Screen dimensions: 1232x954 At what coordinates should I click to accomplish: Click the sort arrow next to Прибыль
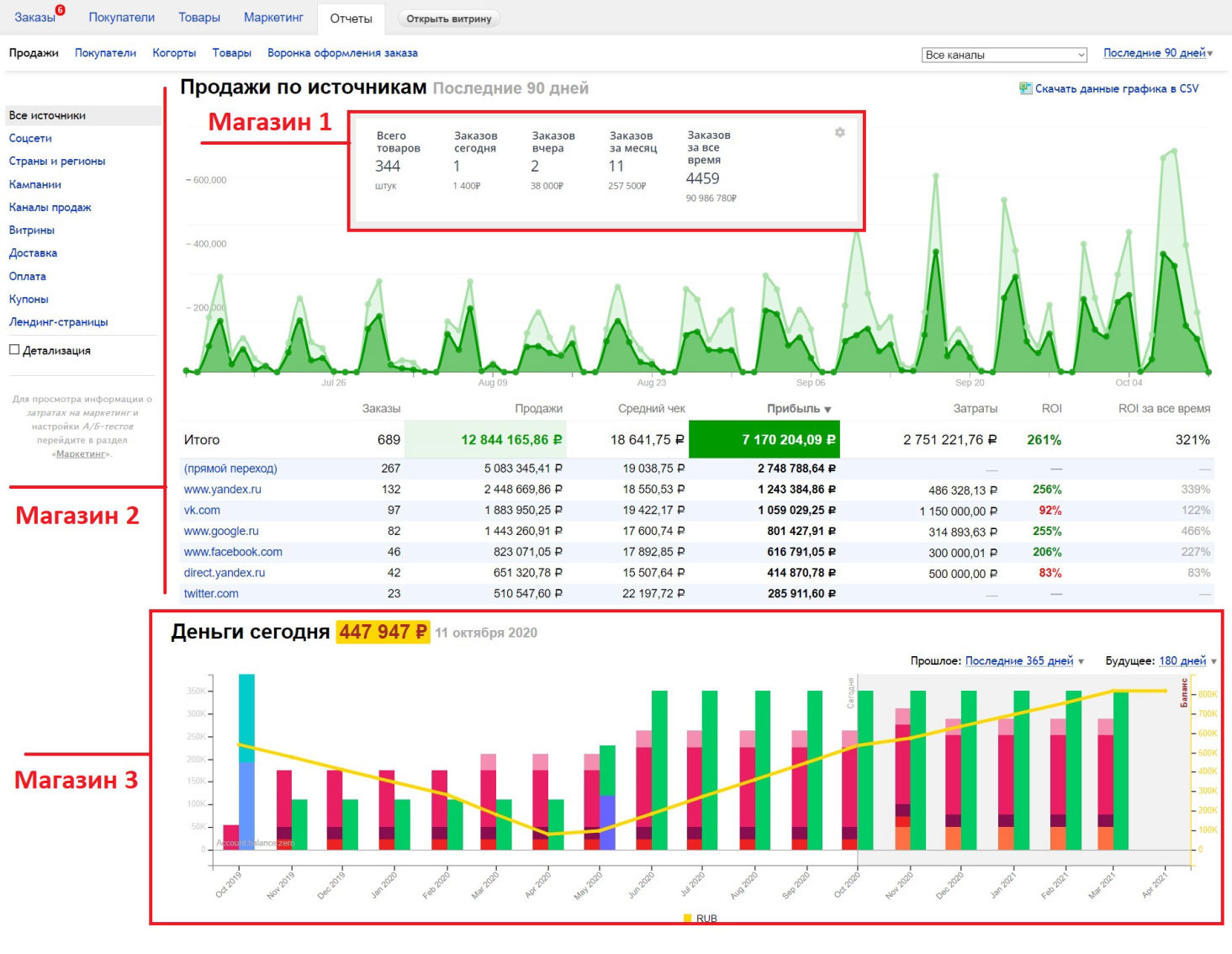click(x=828, y=410)
